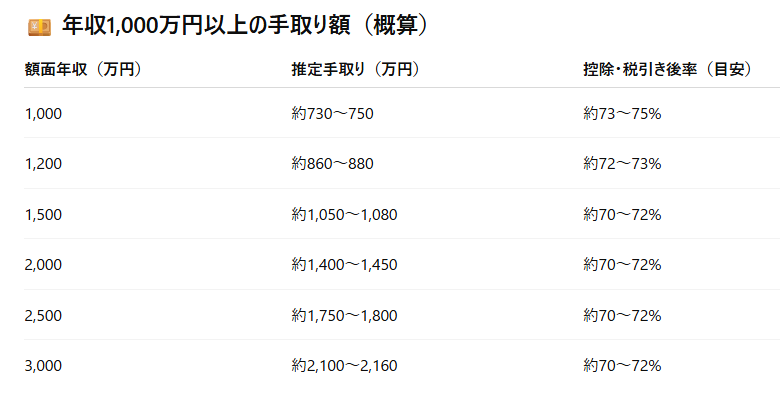Click the 約860～880 take-home cell
This screenshot has height=407, width=780.
click(332, 164)
